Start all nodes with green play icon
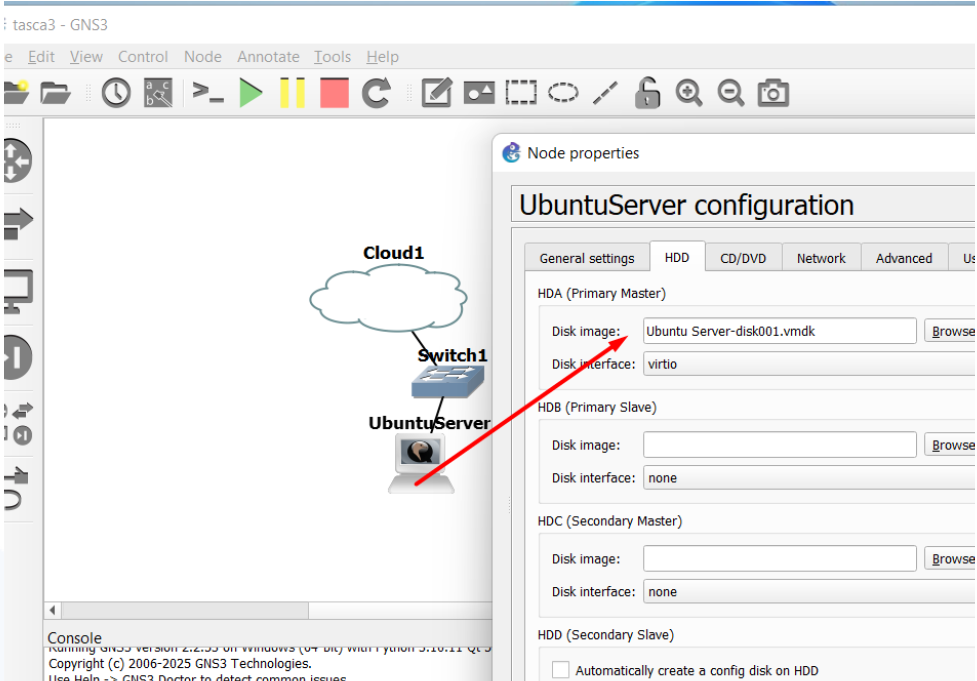 (251, 93)
